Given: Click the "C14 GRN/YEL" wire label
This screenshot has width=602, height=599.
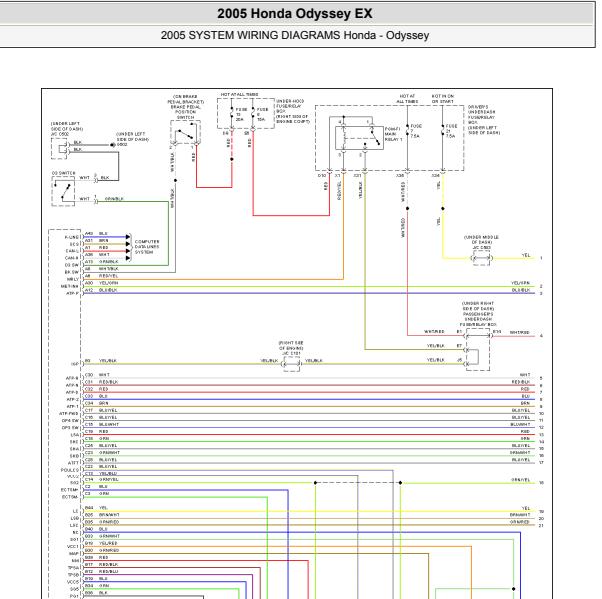Looking at the screenshot, I should [102, 479].
